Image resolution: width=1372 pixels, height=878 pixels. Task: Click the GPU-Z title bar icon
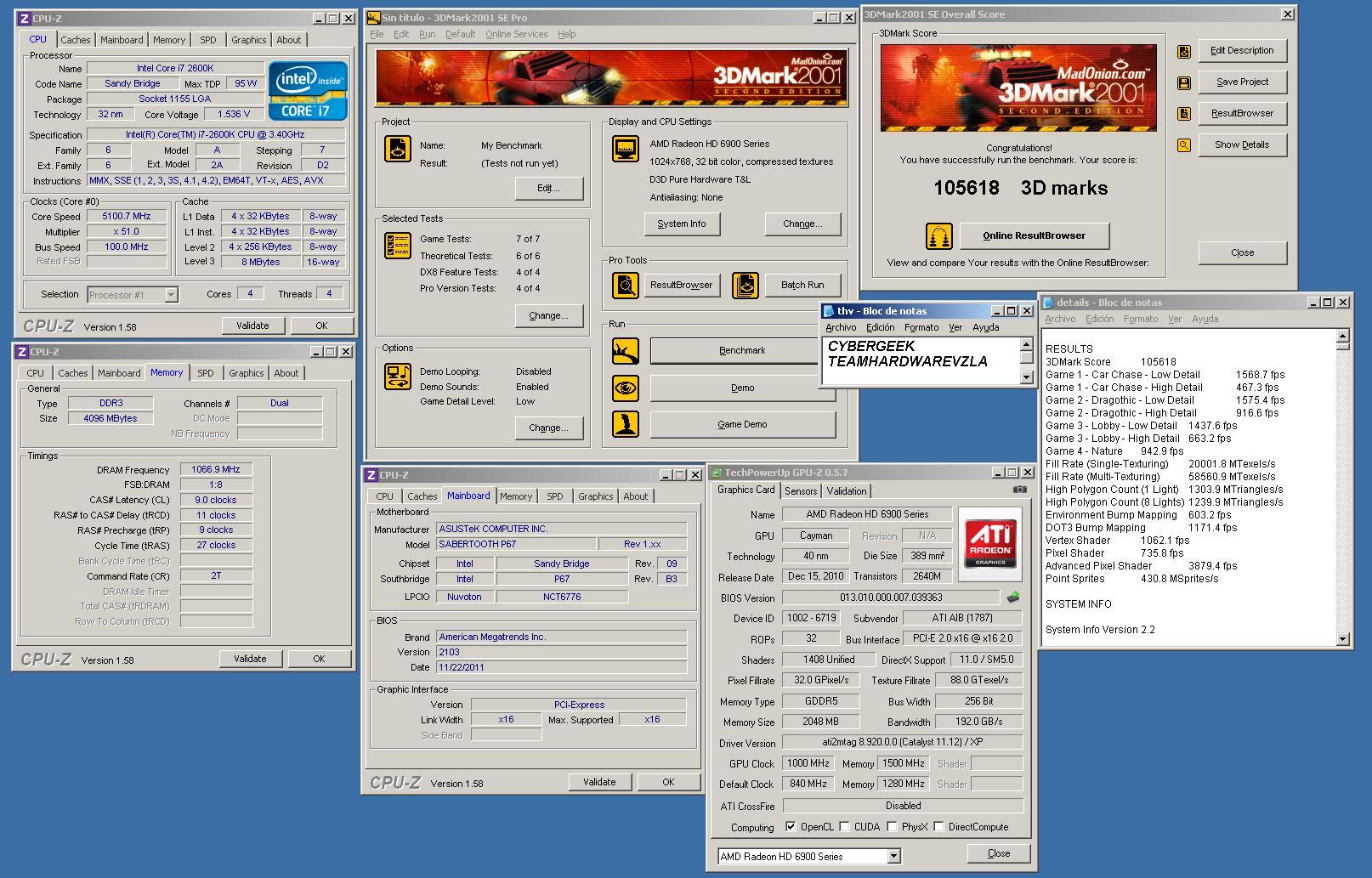pyautogui.click(x=717, y=473)
